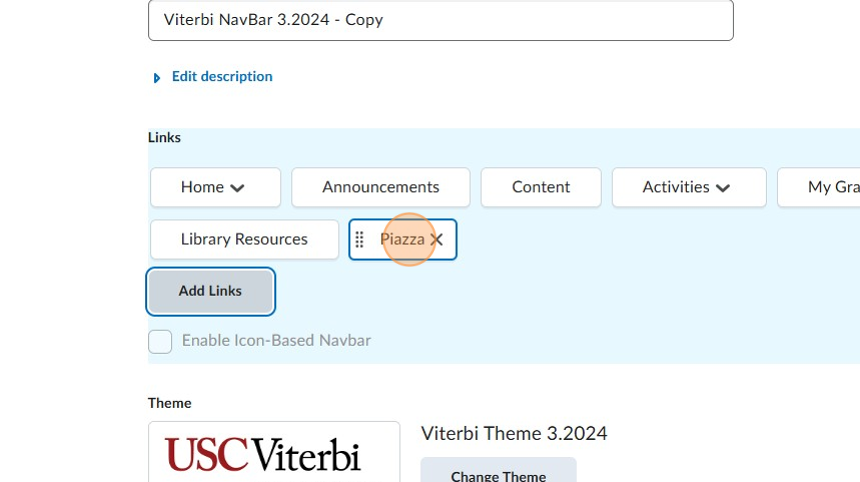Tick the Enable Icon-Based Navbar checkbox

(160, 341)
